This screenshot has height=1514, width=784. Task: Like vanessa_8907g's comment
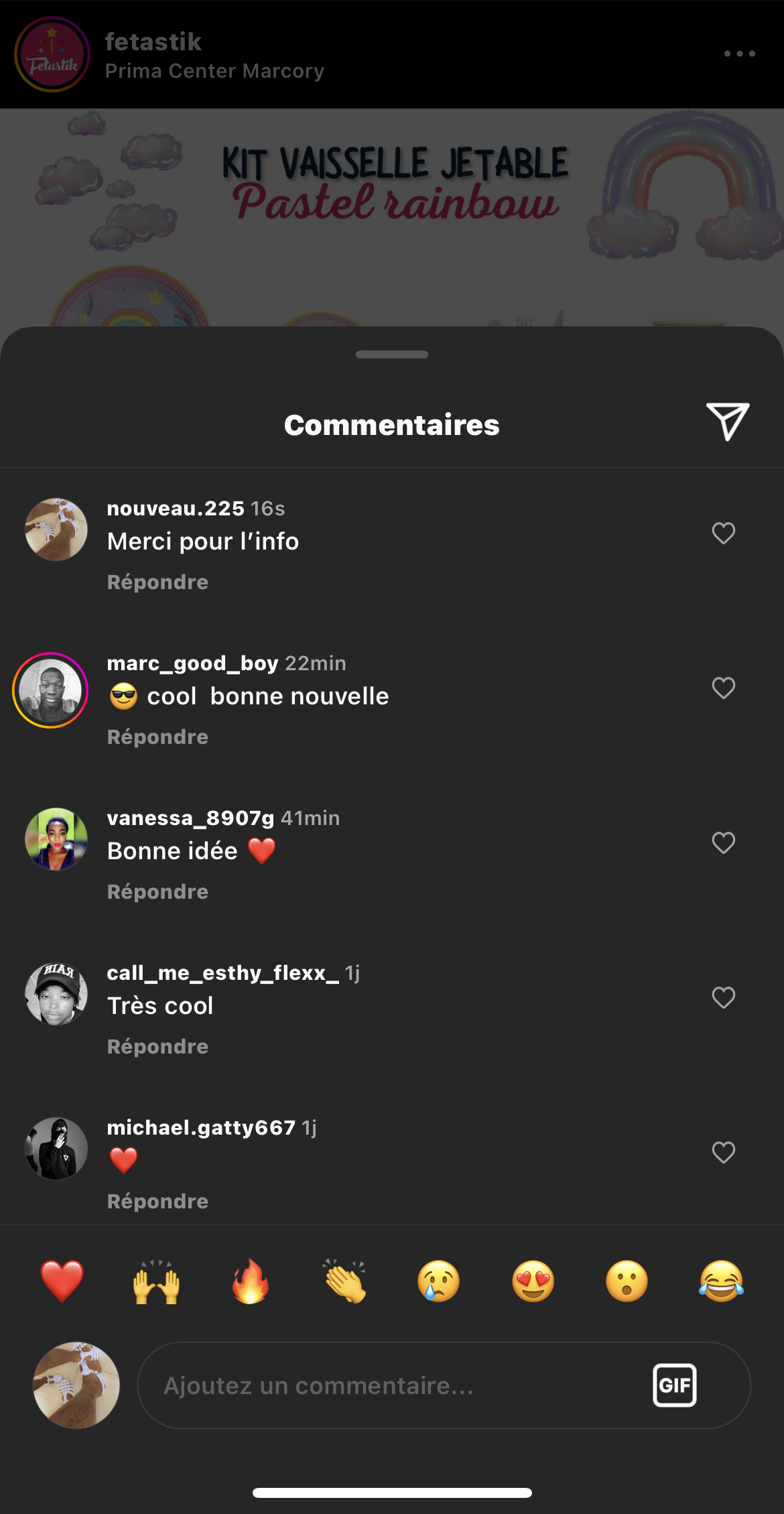click(723, 843)
